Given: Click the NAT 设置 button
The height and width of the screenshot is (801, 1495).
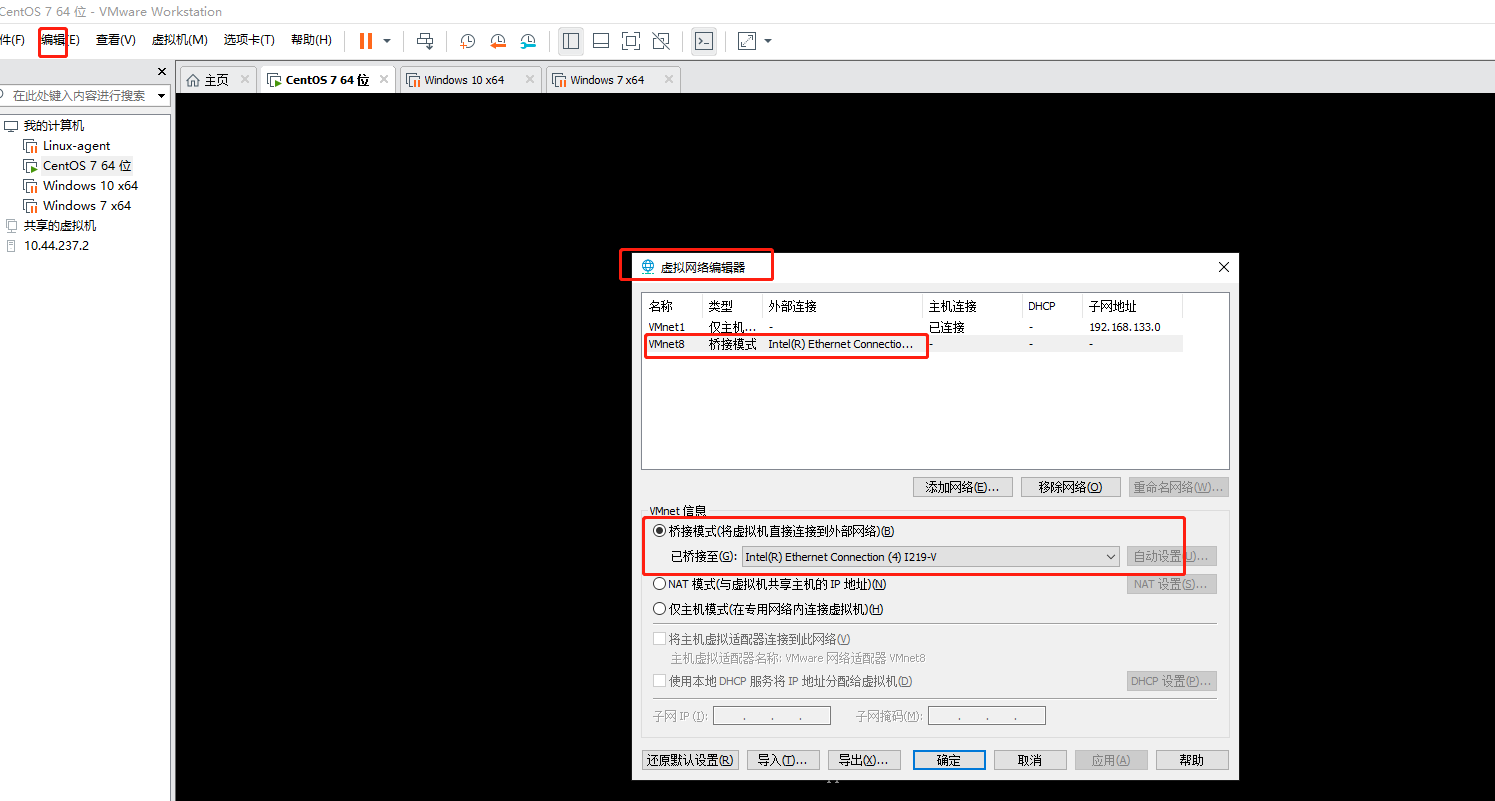Looking at the screenshot, I should [x=1172, y=584].
